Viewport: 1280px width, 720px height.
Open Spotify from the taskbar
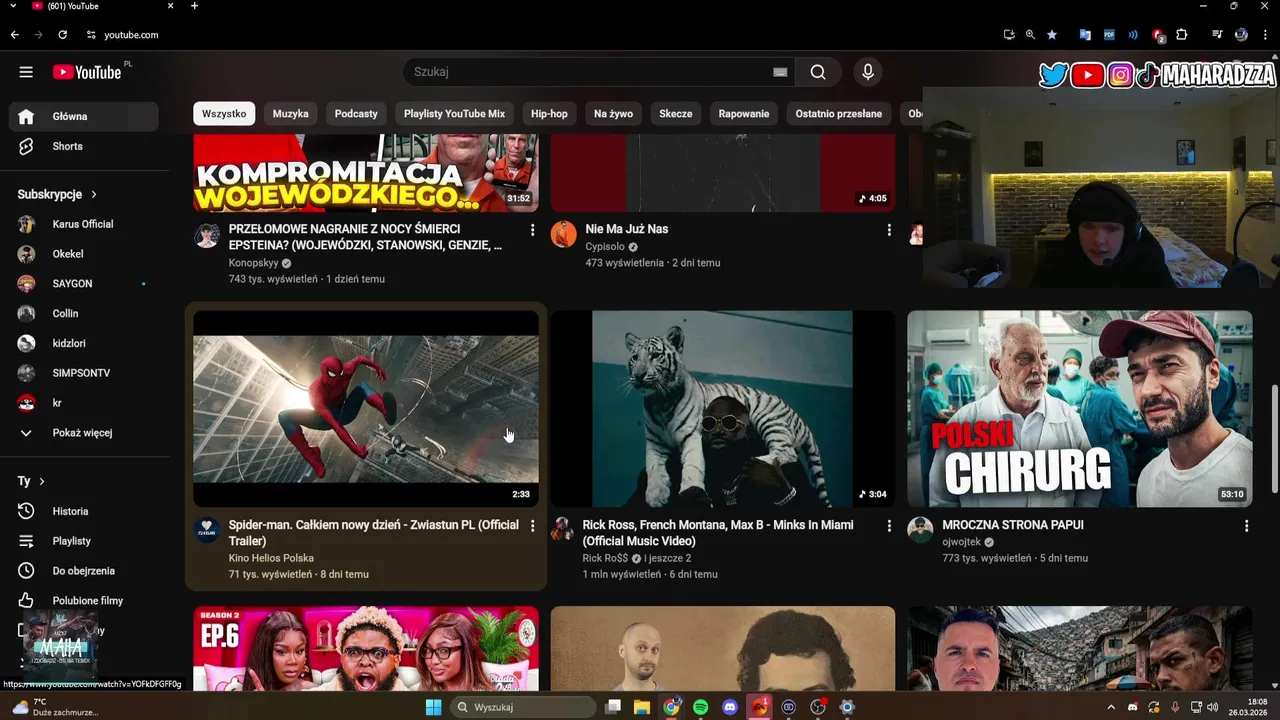pos(701,707)
